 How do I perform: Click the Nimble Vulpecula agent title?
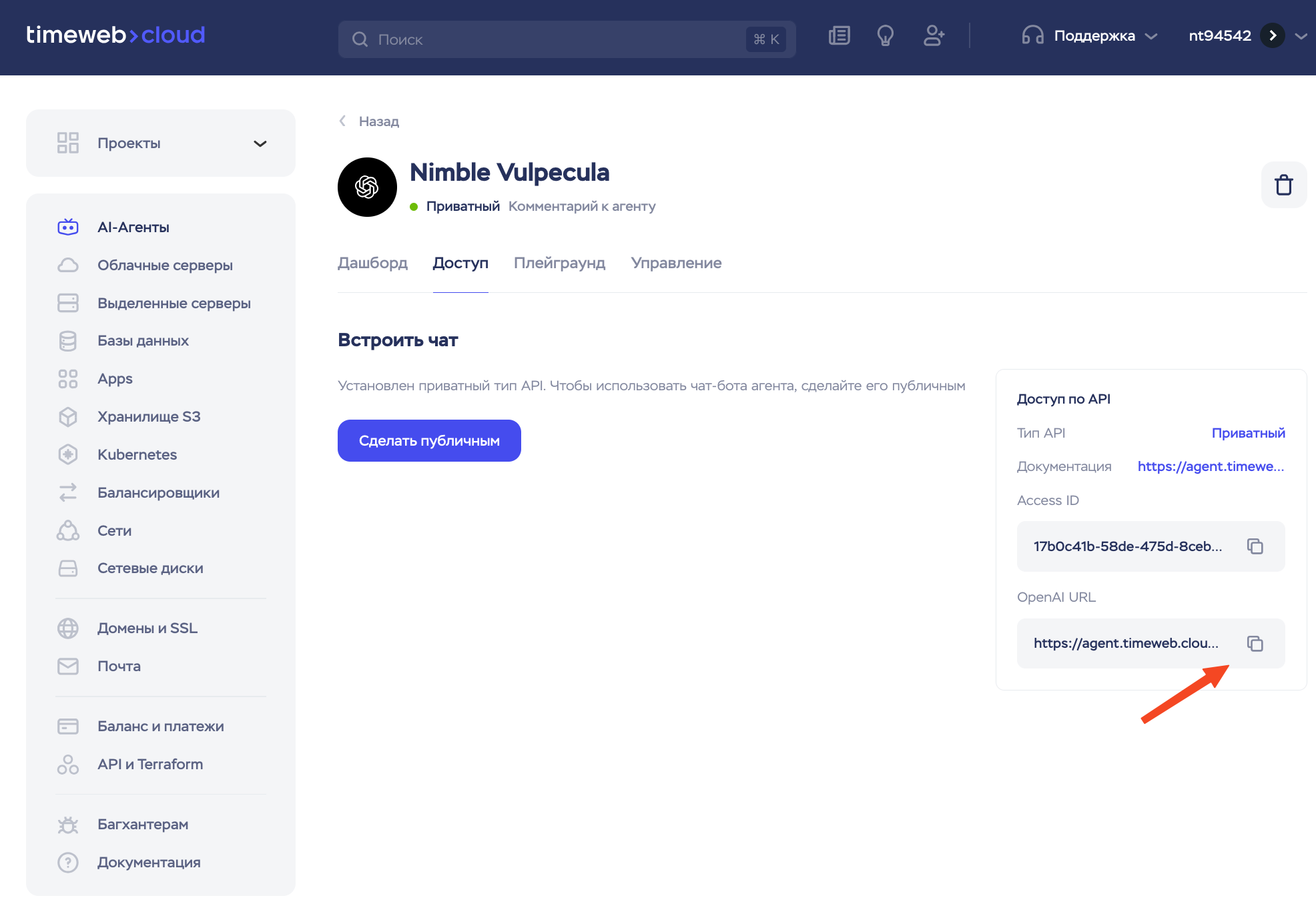509,172
